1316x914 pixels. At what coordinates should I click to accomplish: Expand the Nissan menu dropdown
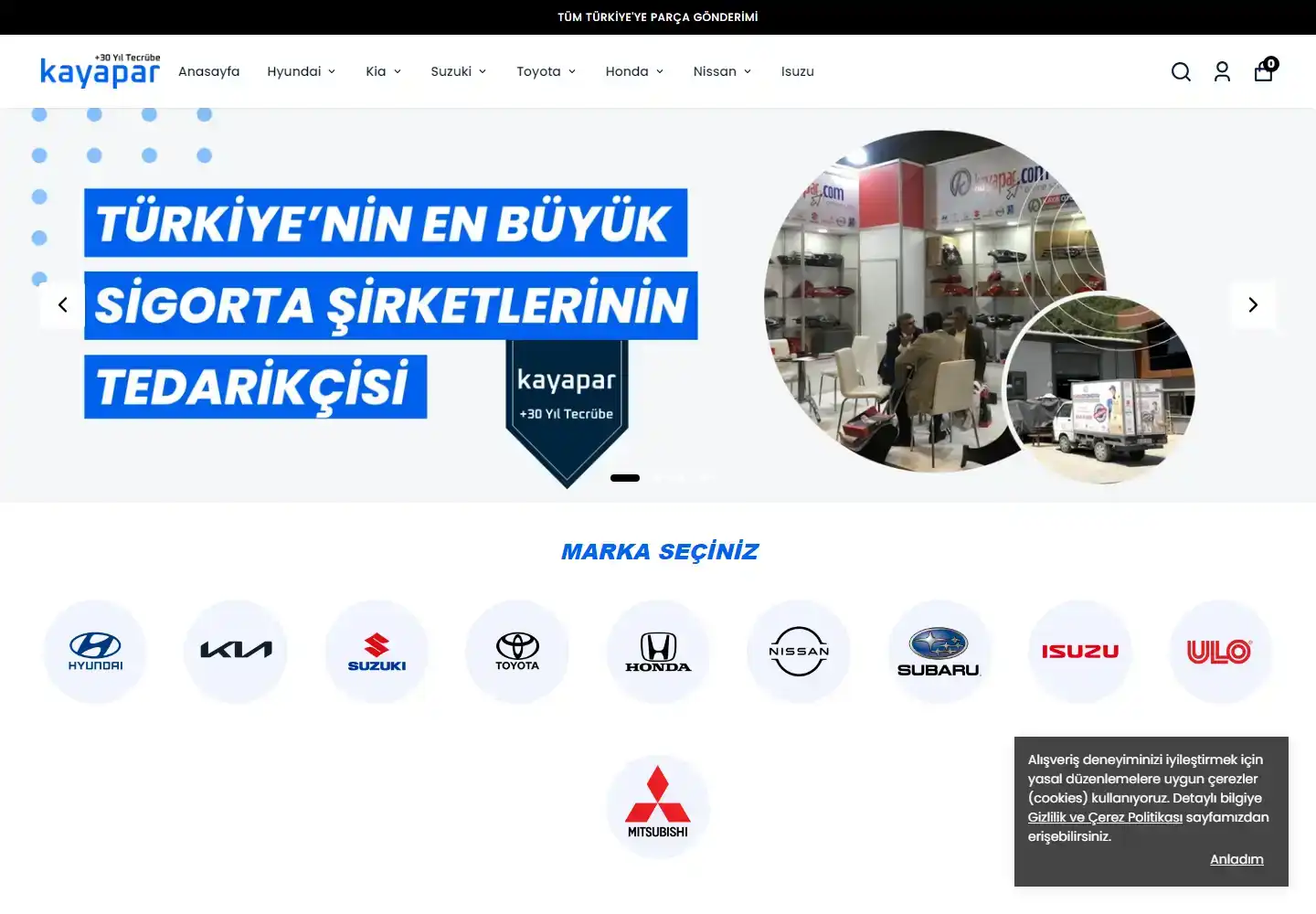point(723,71)
